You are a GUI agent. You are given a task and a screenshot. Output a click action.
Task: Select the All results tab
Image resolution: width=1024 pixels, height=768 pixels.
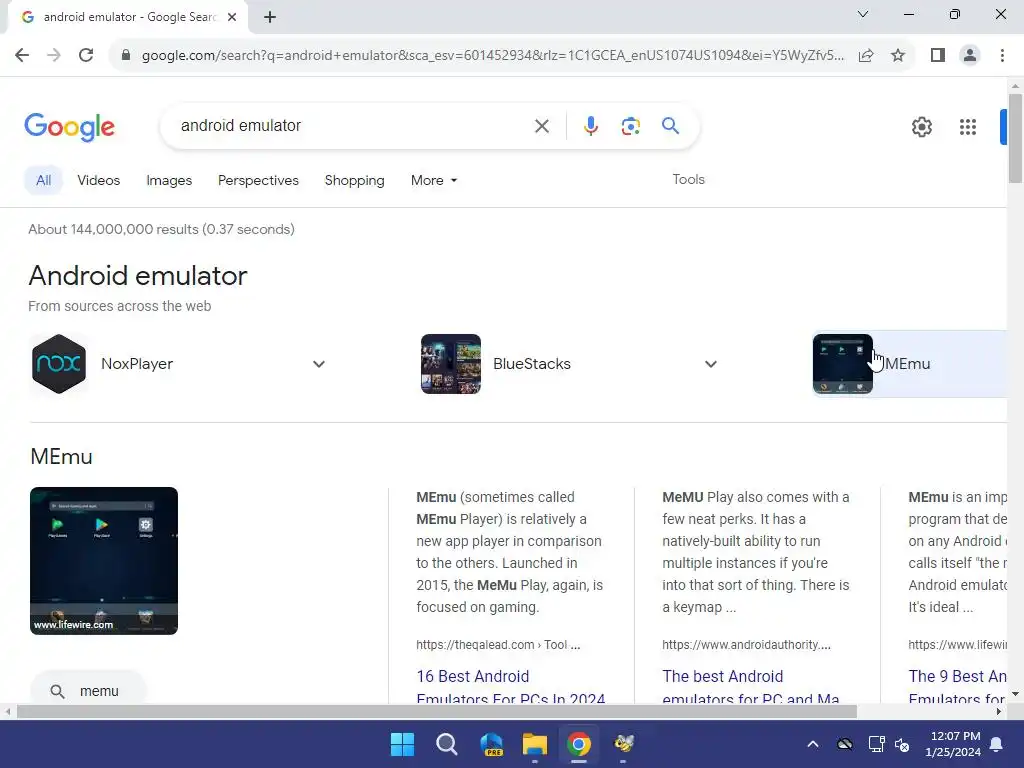[x=43, y=180]
